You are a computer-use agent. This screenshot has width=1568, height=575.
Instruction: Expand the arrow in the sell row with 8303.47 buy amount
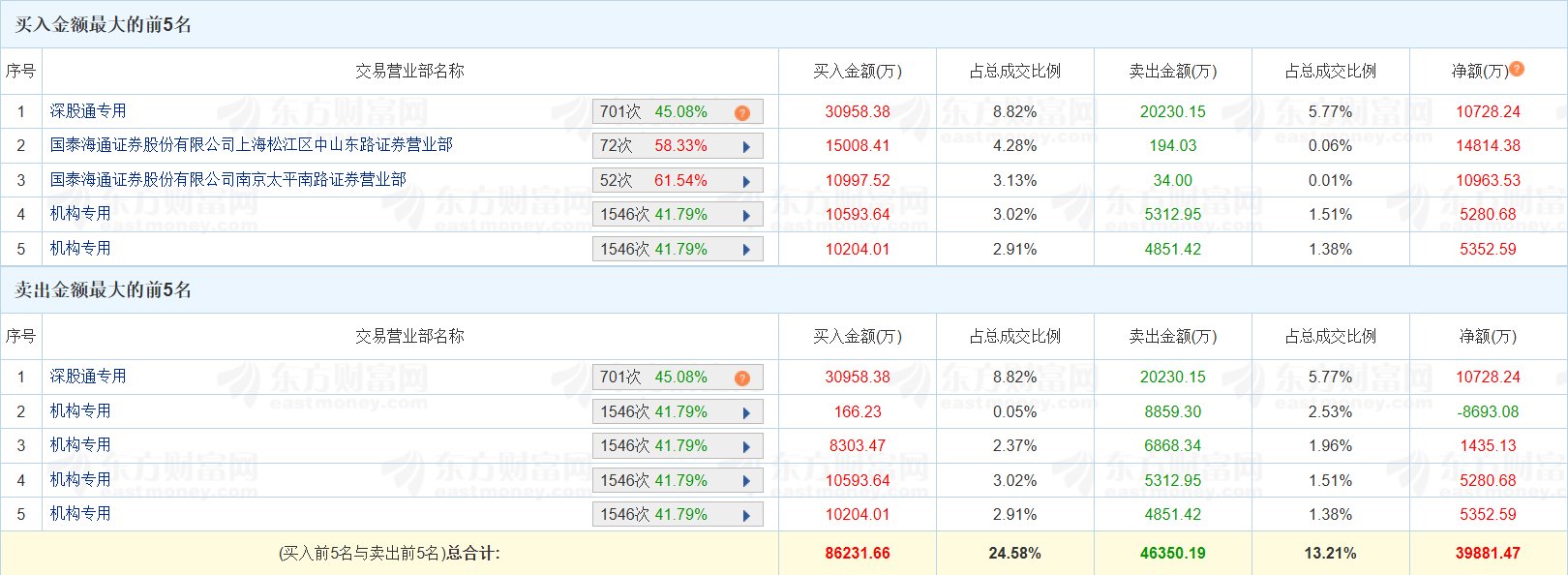(746, 447)
